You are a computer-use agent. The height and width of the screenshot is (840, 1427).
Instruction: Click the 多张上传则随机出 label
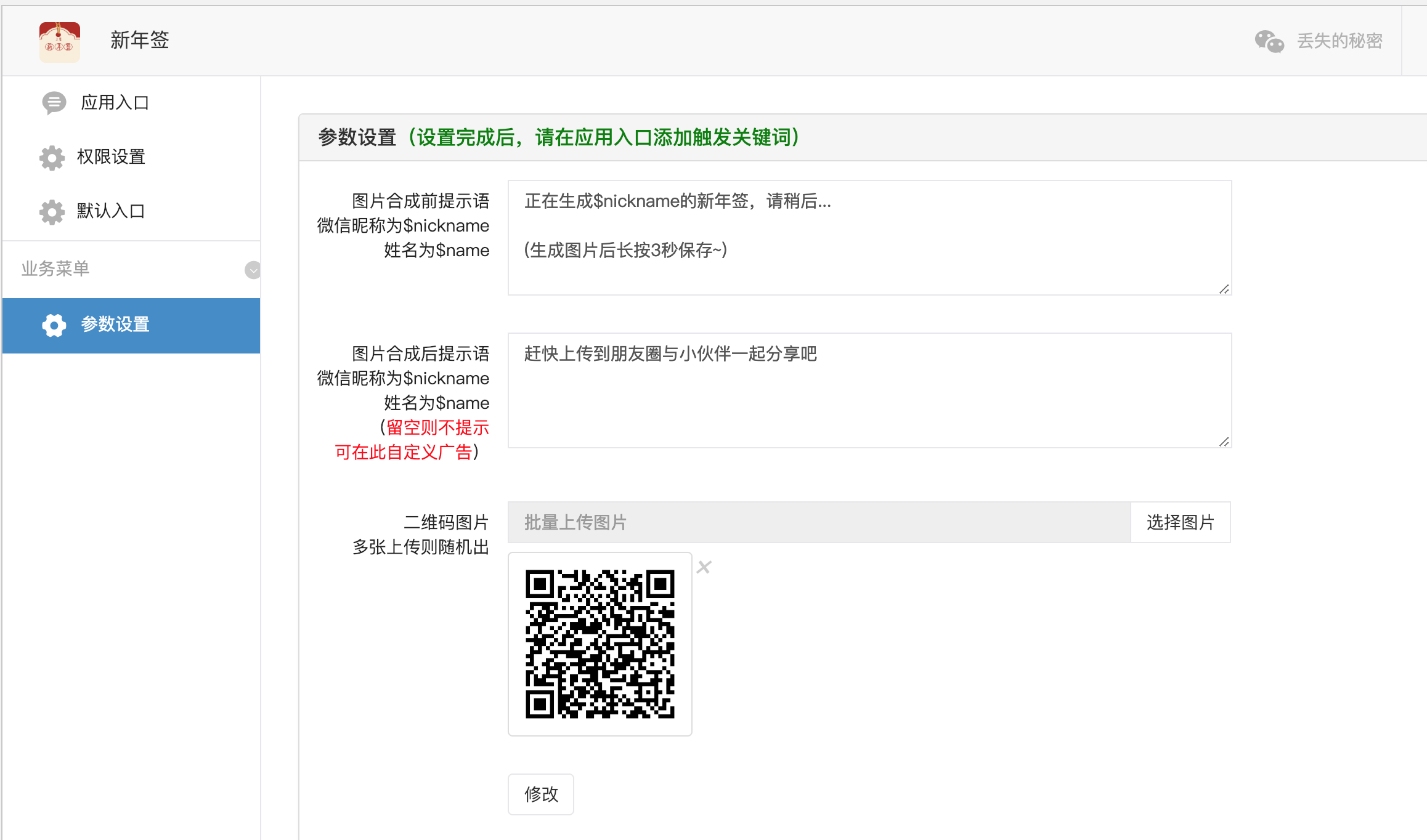421,547
